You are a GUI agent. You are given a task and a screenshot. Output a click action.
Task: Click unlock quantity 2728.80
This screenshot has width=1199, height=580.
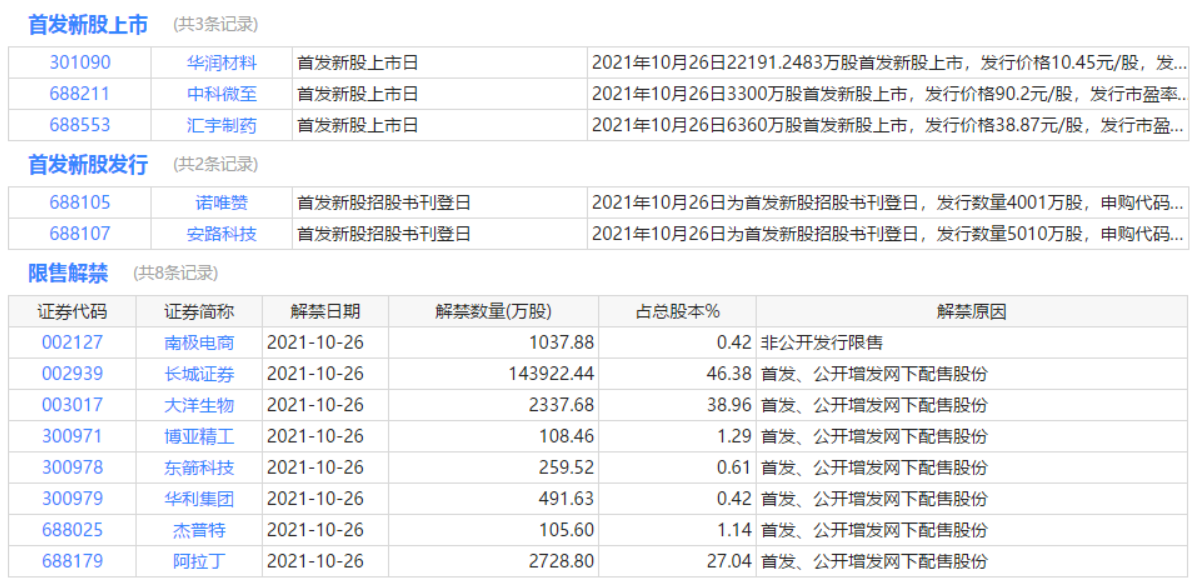561,561
